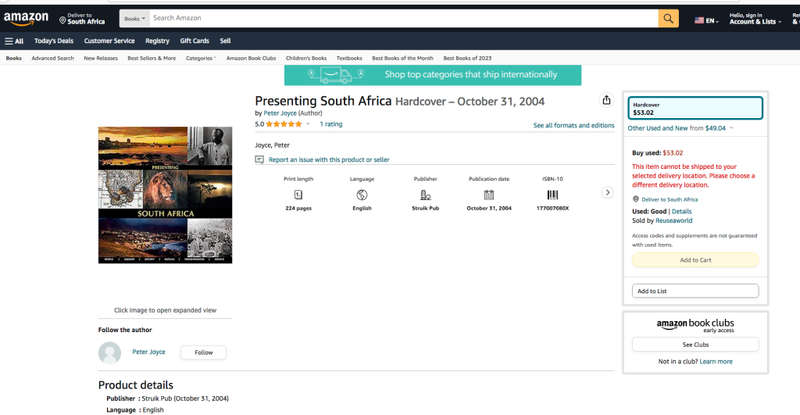Open the Add to List dropdown
The height and width of the screenshot is (415, 800).
click(x=695, y=291)
